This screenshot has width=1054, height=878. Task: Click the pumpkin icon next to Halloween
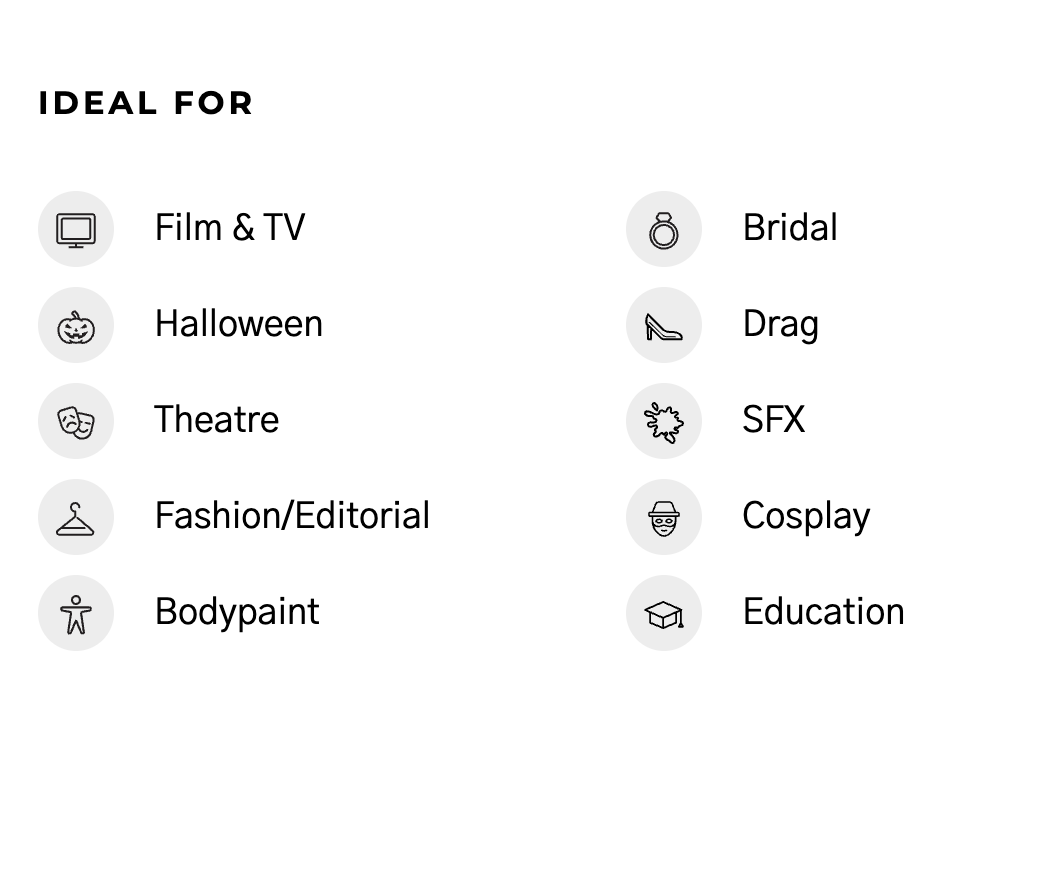(76, 325)
